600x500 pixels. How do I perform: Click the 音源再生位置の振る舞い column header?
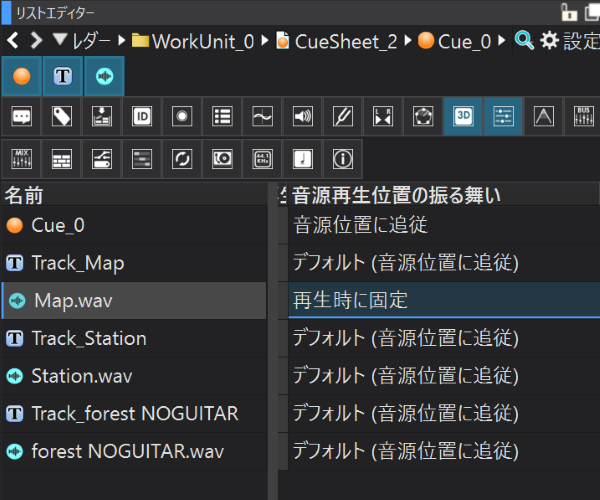[444, 195]
